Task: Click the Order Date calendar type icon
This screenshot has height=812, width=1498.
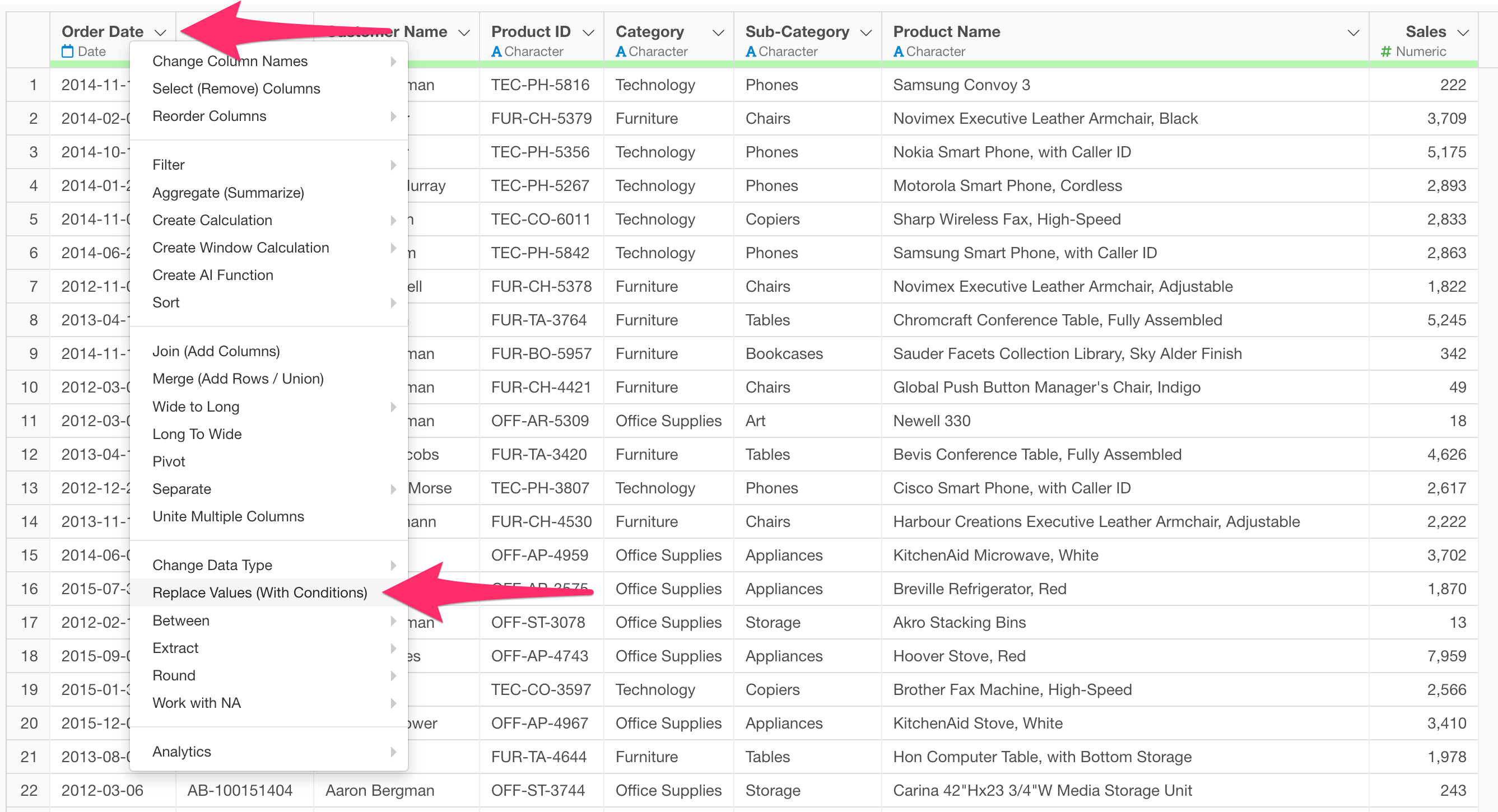Action: (x=67, y=52)
